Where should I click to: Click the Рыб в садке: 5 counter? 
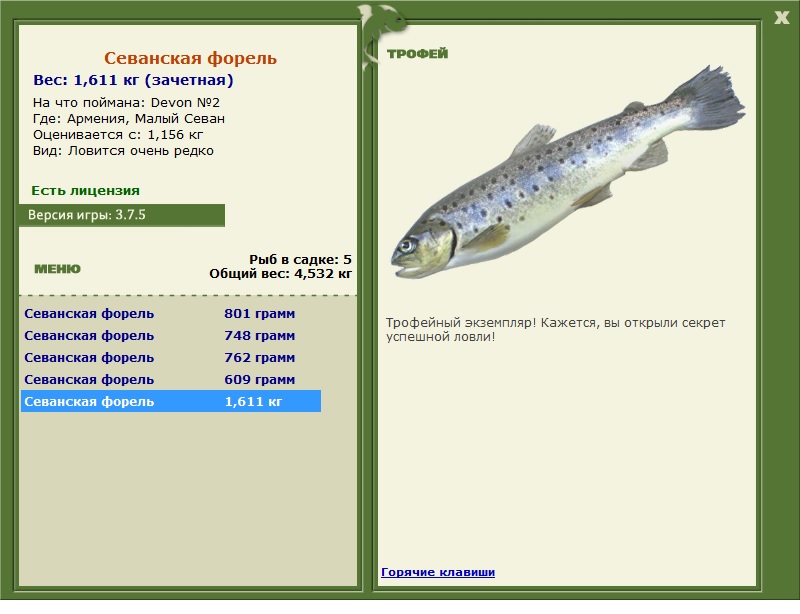pos(301,259)
